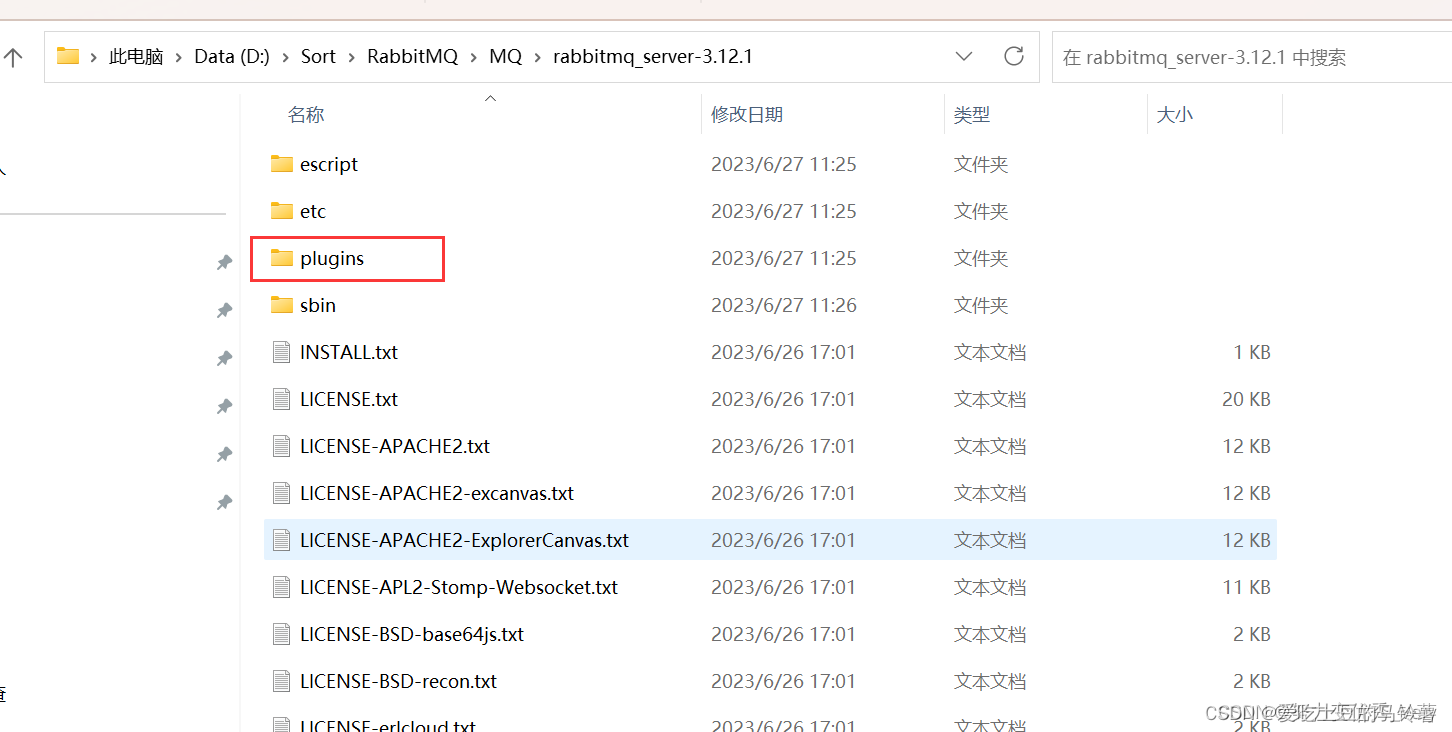Click the LICENSE-BSD-base64js.txt file icon
Viewport: 1452px width, 732px height.
point(282,634)
